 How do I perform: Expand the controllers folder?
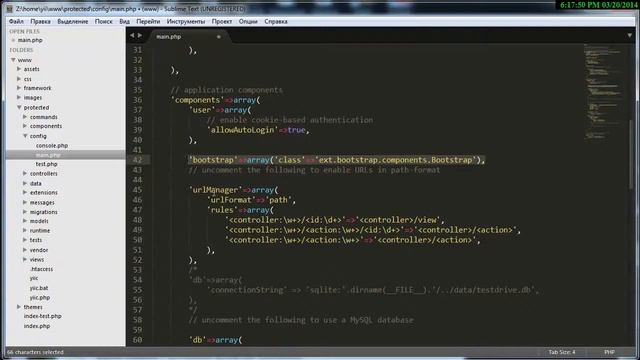(x=25, y=173)
